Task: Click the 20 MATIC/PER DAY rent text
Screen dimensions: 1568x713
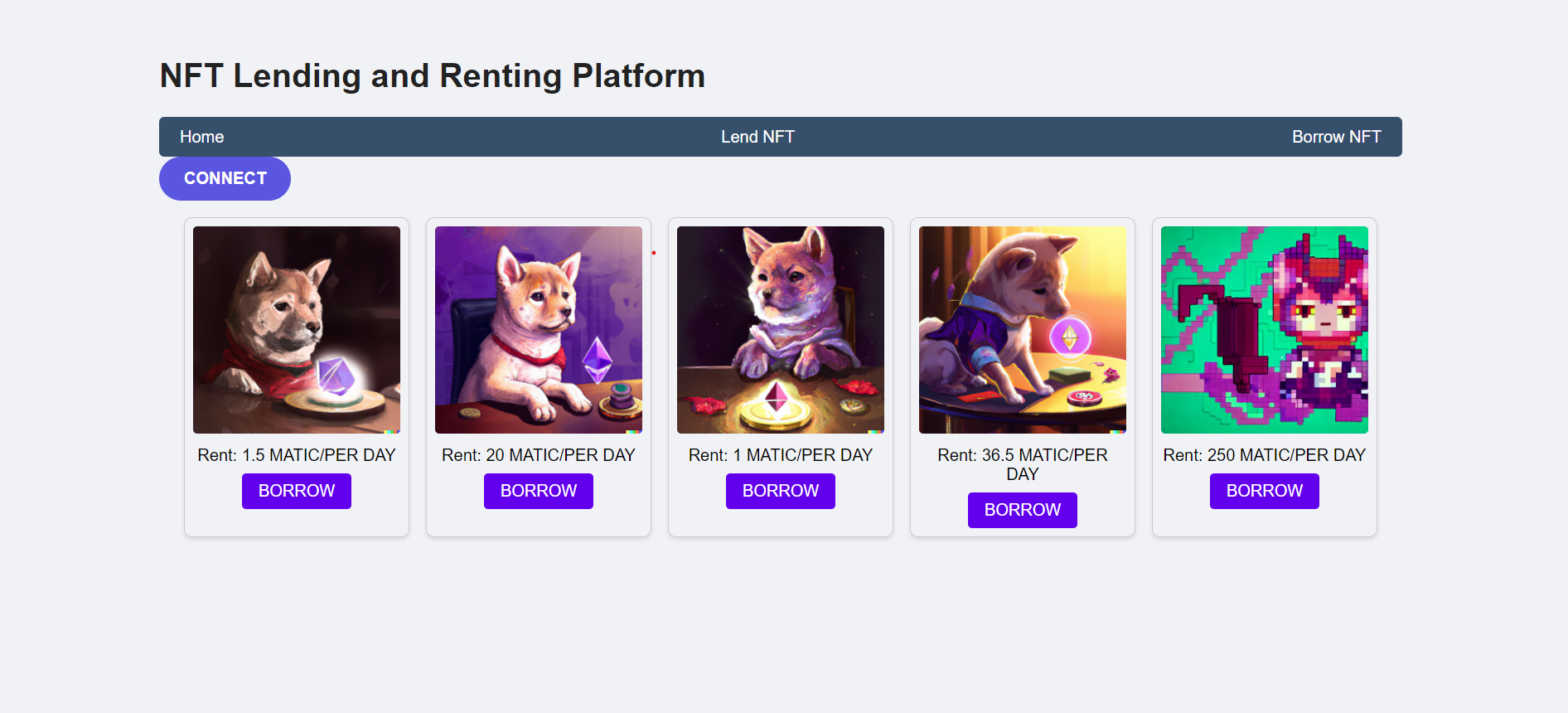Action: pyautogui.click(x=538, y=454)
